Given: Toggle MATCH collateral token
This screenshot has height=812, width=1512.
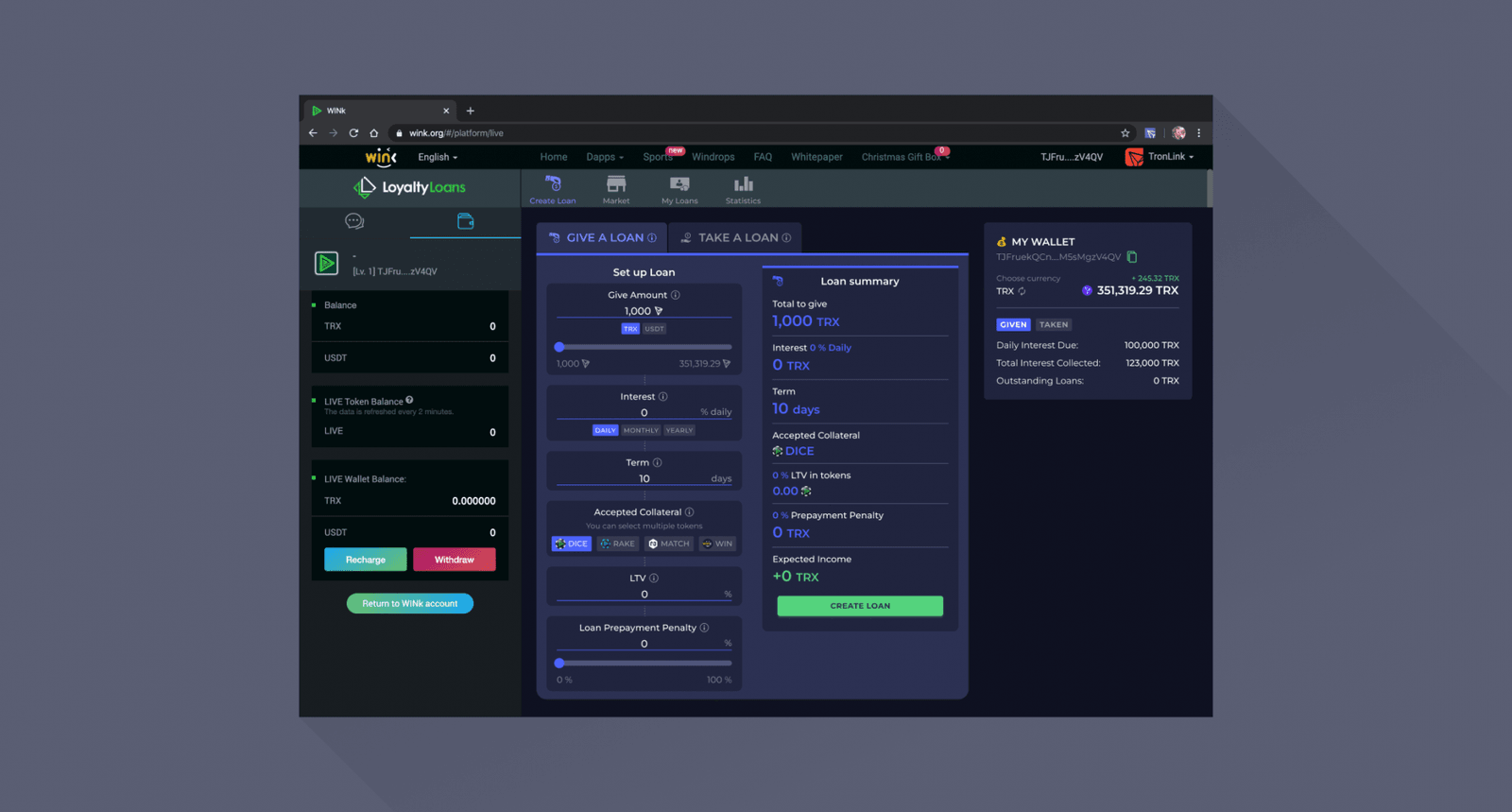Looking at the screenshot, I should point(669,544).
